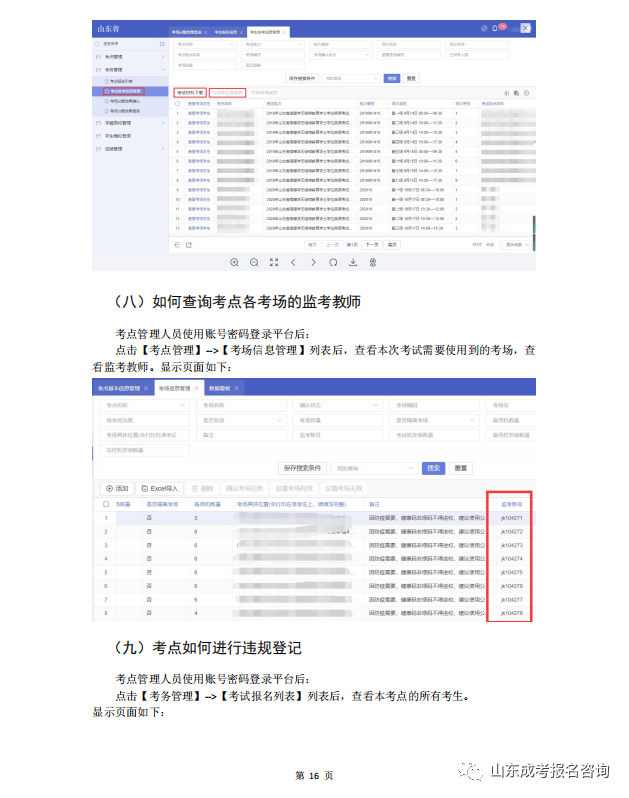Click the 查看考场学生 link in row 13
Image resolution: width=629 pixels, height=798 pixels.
click(x=199, y=229)
